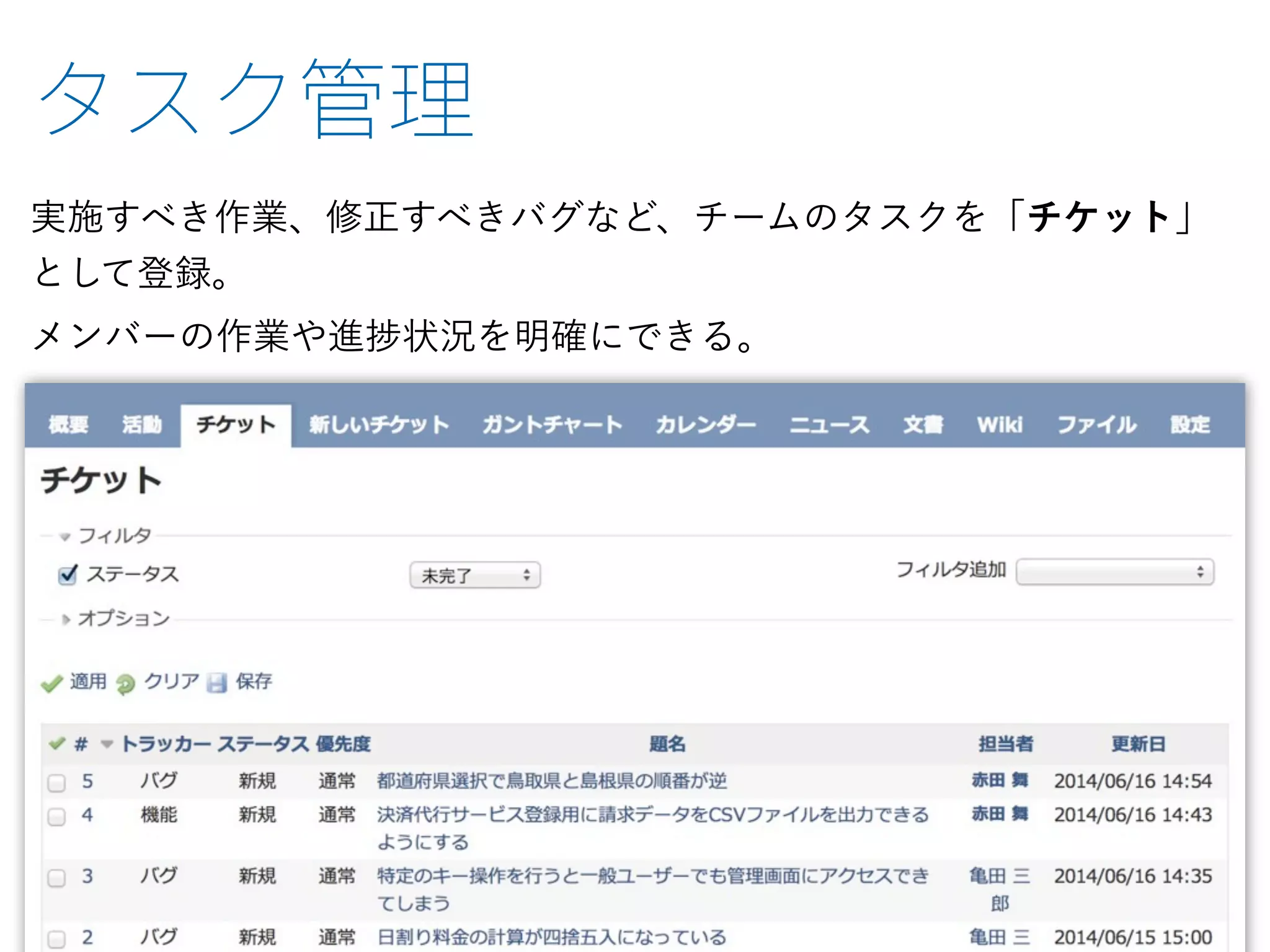
Task: Open ticket number 2 link
Action: pyautogui.click(x=87, y=937)
